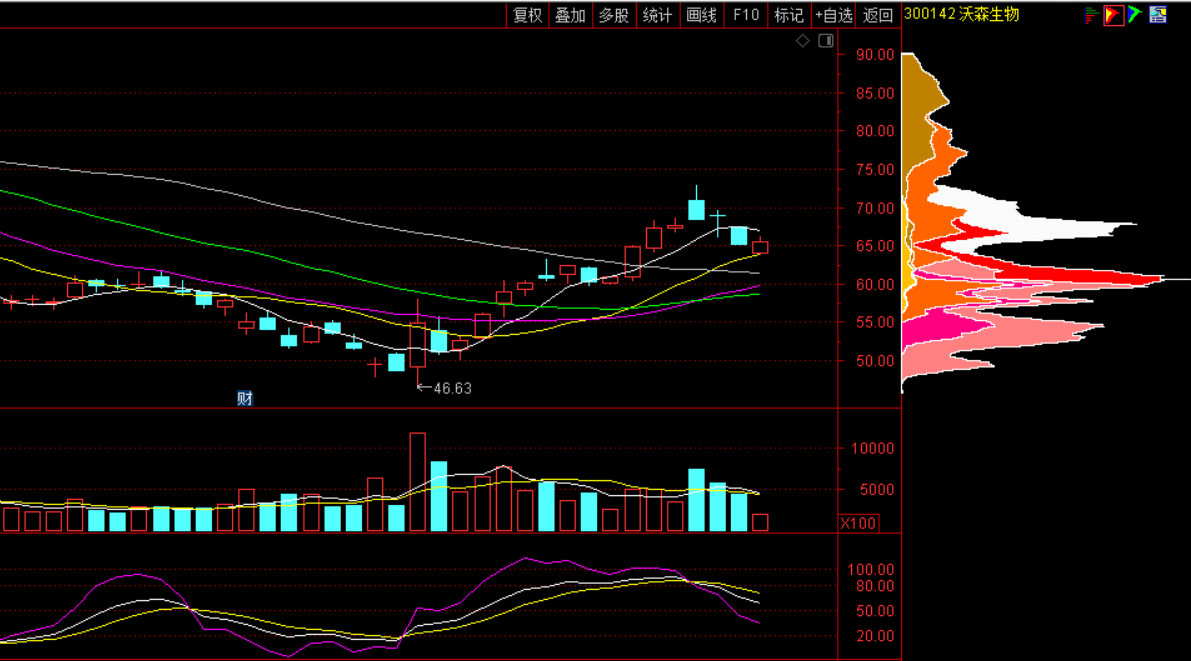Click the 46.63 lowest price label
Viewport: 1191px width, 661px height.
click(451, 388)
